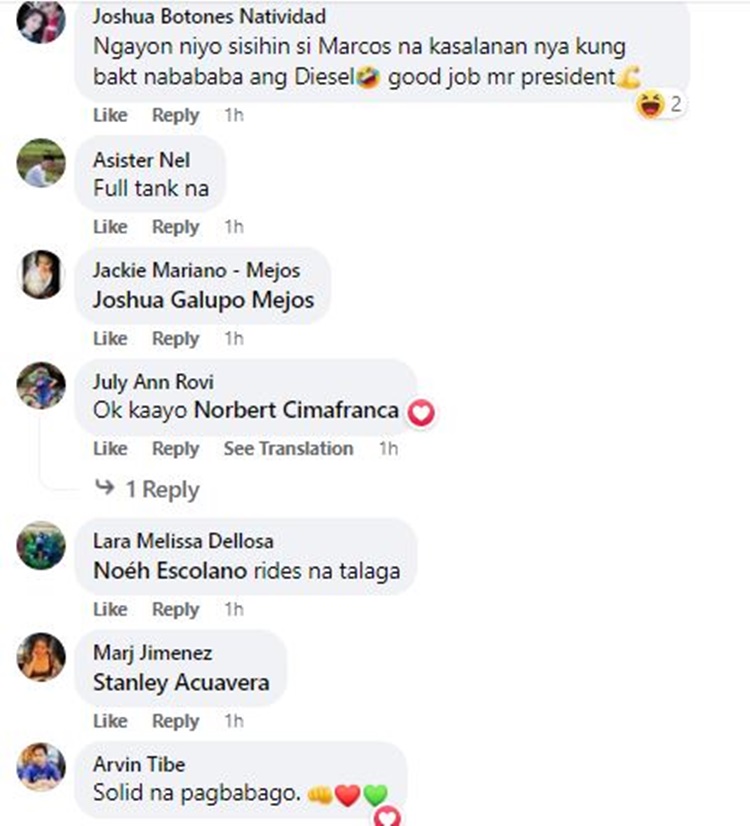Open tagged profile Noéh Escolano
This screenshot has width=750, height=826.
click(170, 571)
